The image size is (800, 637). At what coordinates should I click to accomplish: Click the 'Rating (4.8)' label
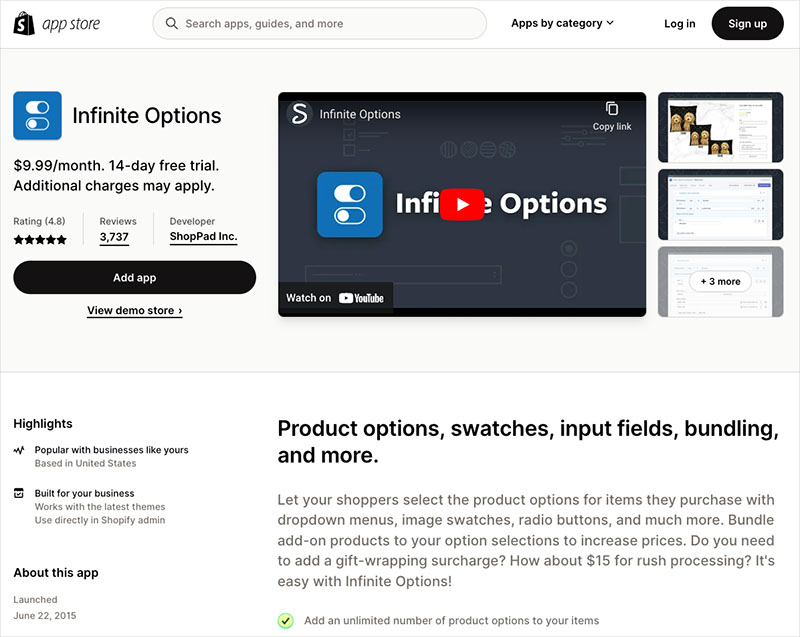coord(39,221)
